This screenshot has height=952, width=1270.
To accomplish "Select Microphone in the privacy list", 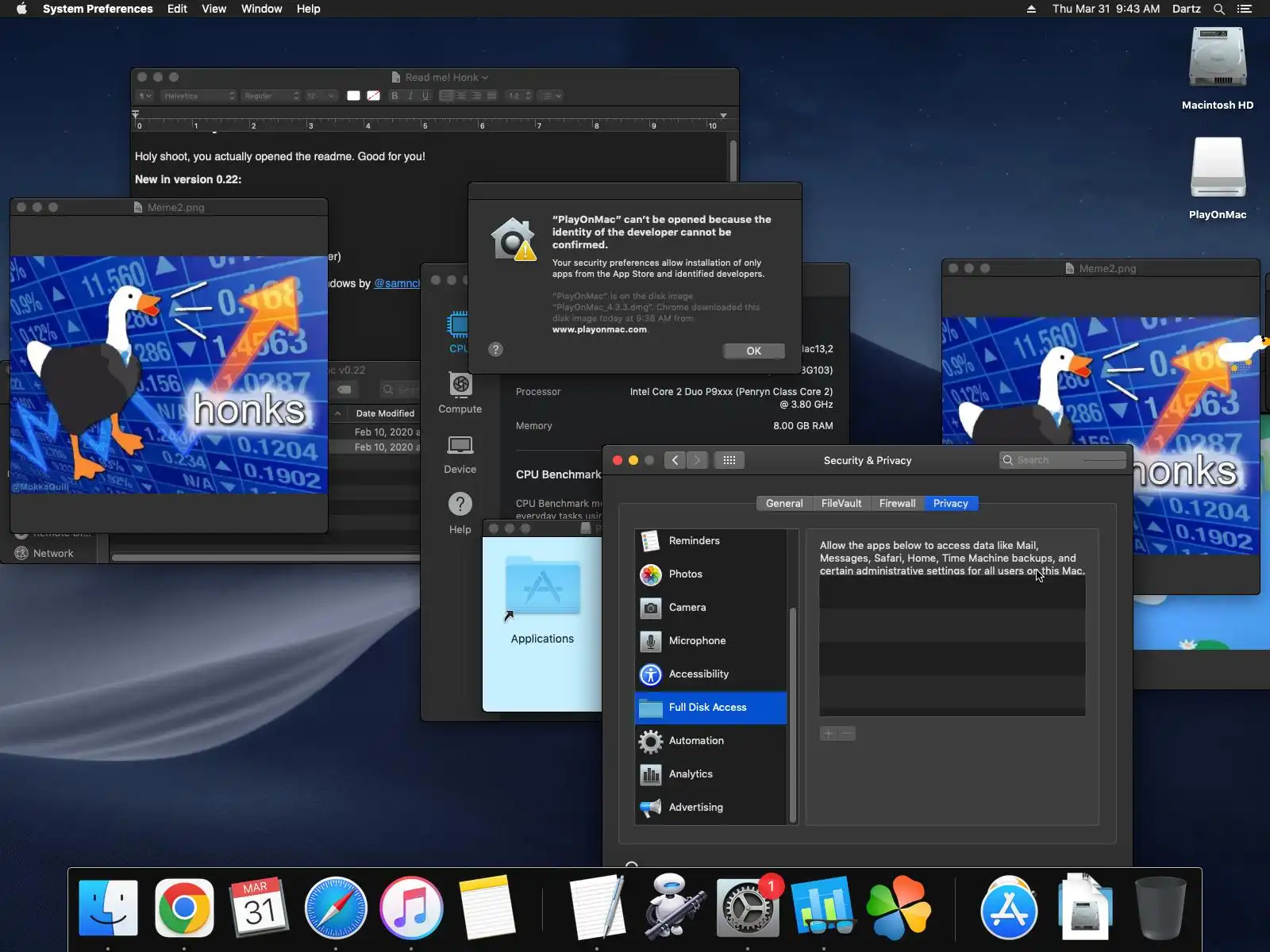I will pos(711,640).
